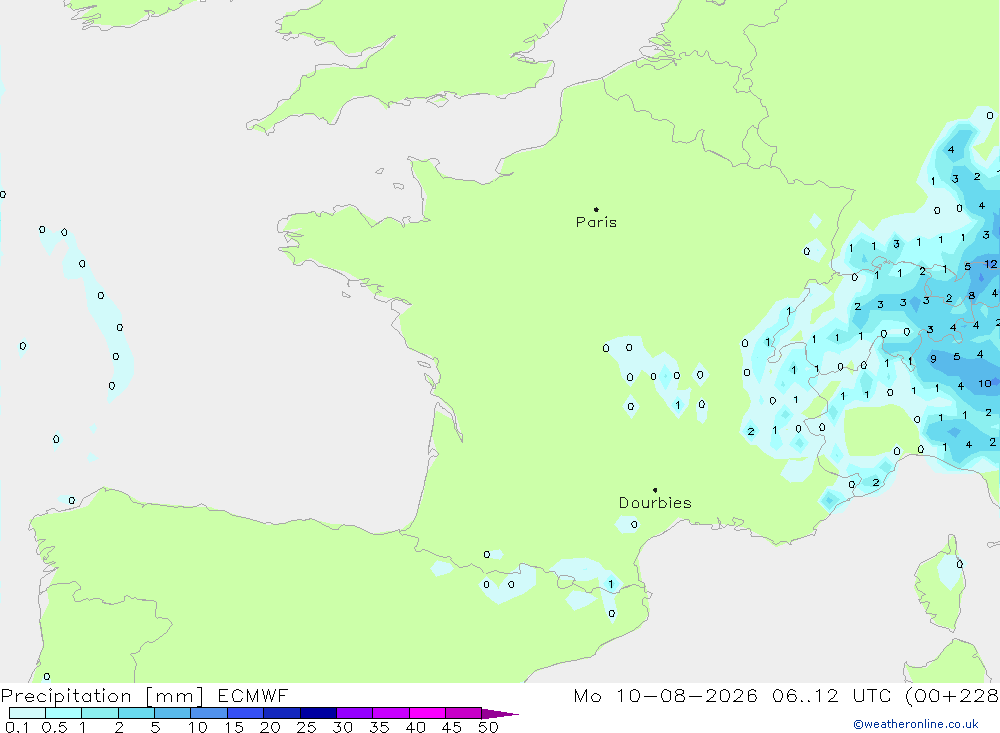Click the Paris city label
1000x733 pixels.
point(596,222)
